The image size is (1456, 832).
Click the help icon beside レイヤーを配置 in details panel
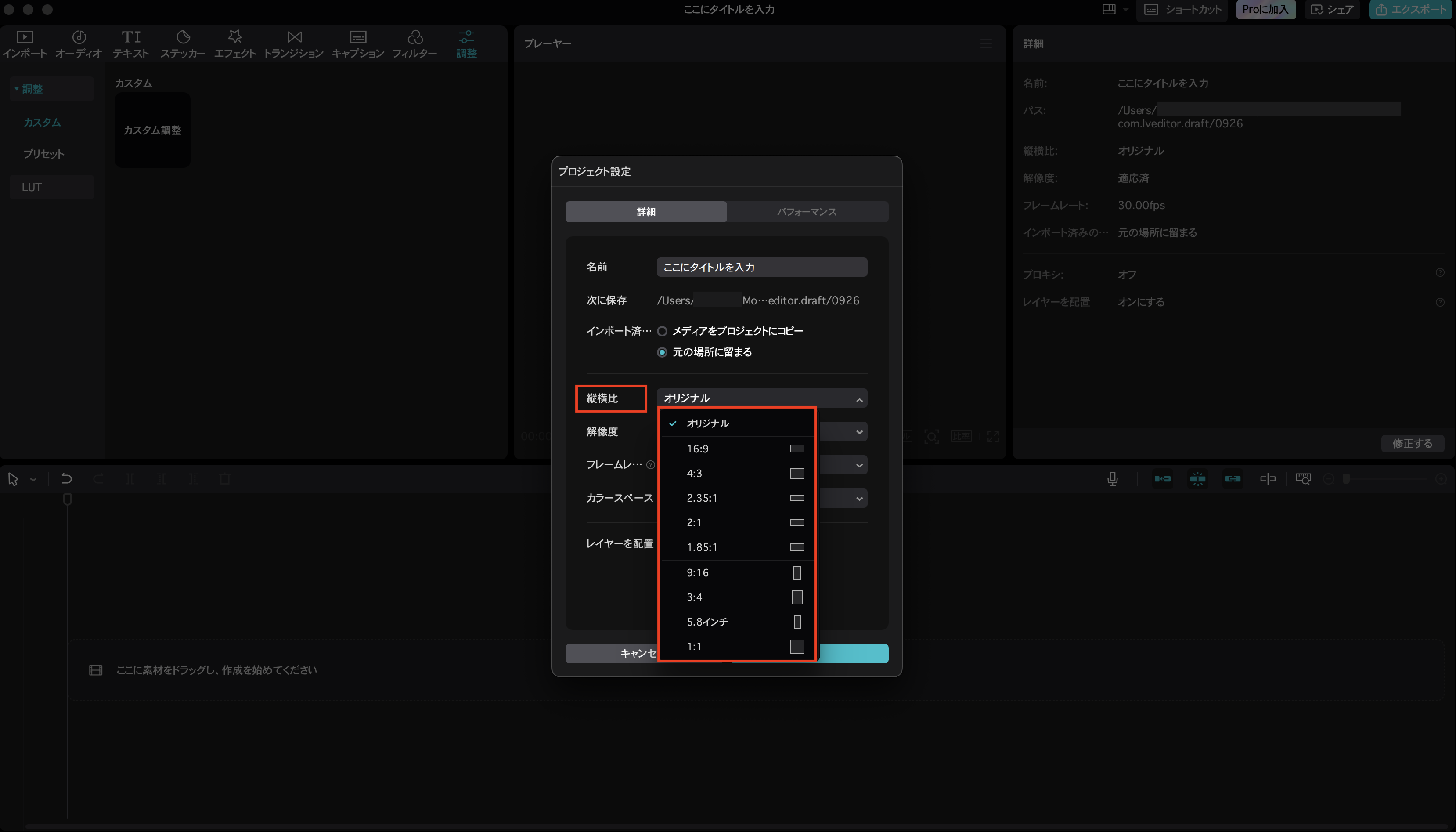1440,302
